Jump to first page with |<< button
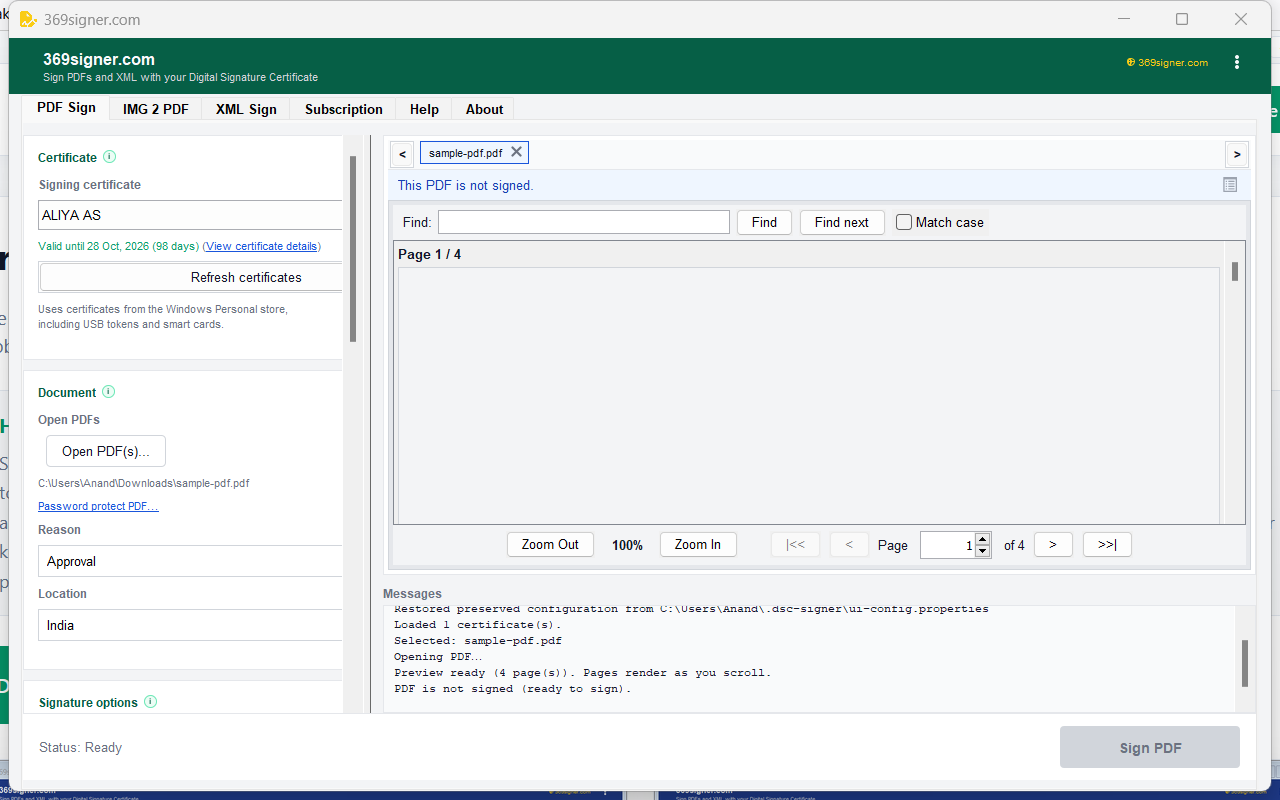The width and height of the screenshot is (1280, 800). click(x=795, y=544)
